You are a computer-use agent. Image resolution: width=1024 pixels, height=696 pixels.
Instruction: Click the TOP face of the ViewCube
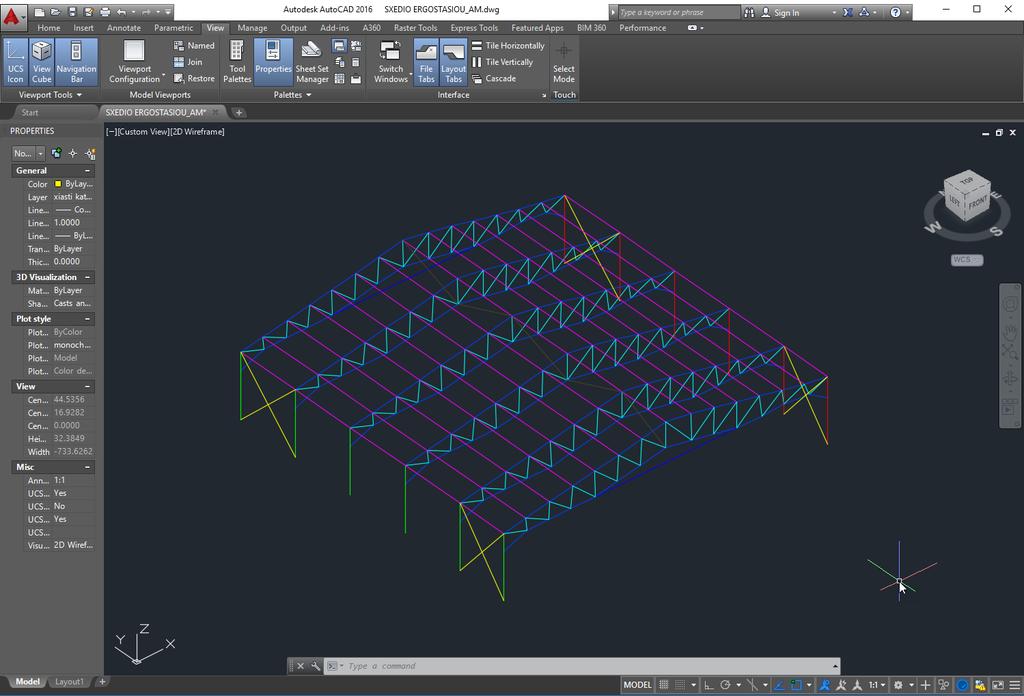pyautogui.click(x=966, y=180)
